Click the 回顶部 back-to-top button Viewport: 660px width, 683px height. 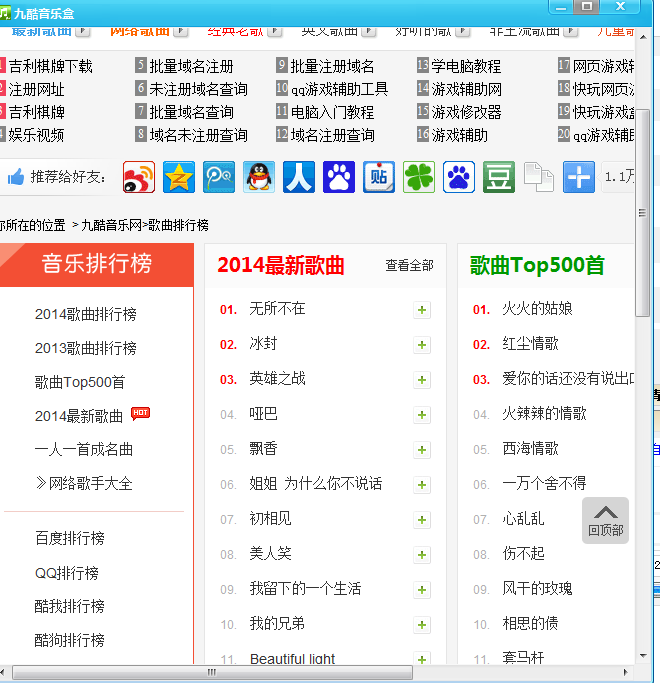tap(606, 520)
